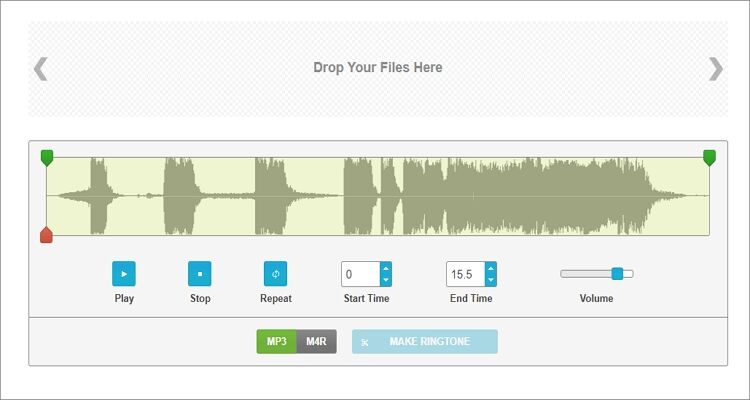Select M4R output format
Viewport: 750px width, 400px height.
[317, 342]
